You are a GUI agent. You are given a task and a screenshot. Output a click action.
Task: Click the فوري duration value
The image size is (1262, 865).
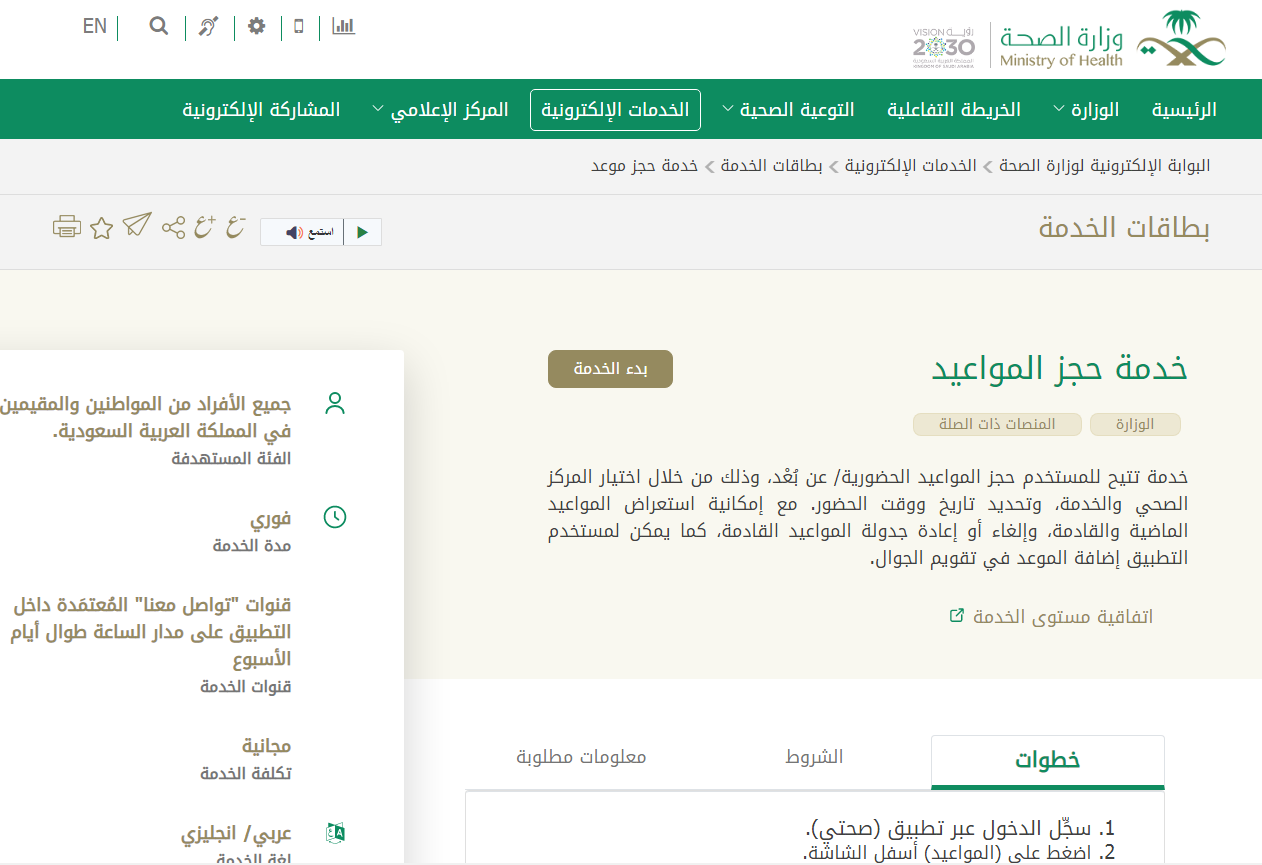click(x=271, y=519)
